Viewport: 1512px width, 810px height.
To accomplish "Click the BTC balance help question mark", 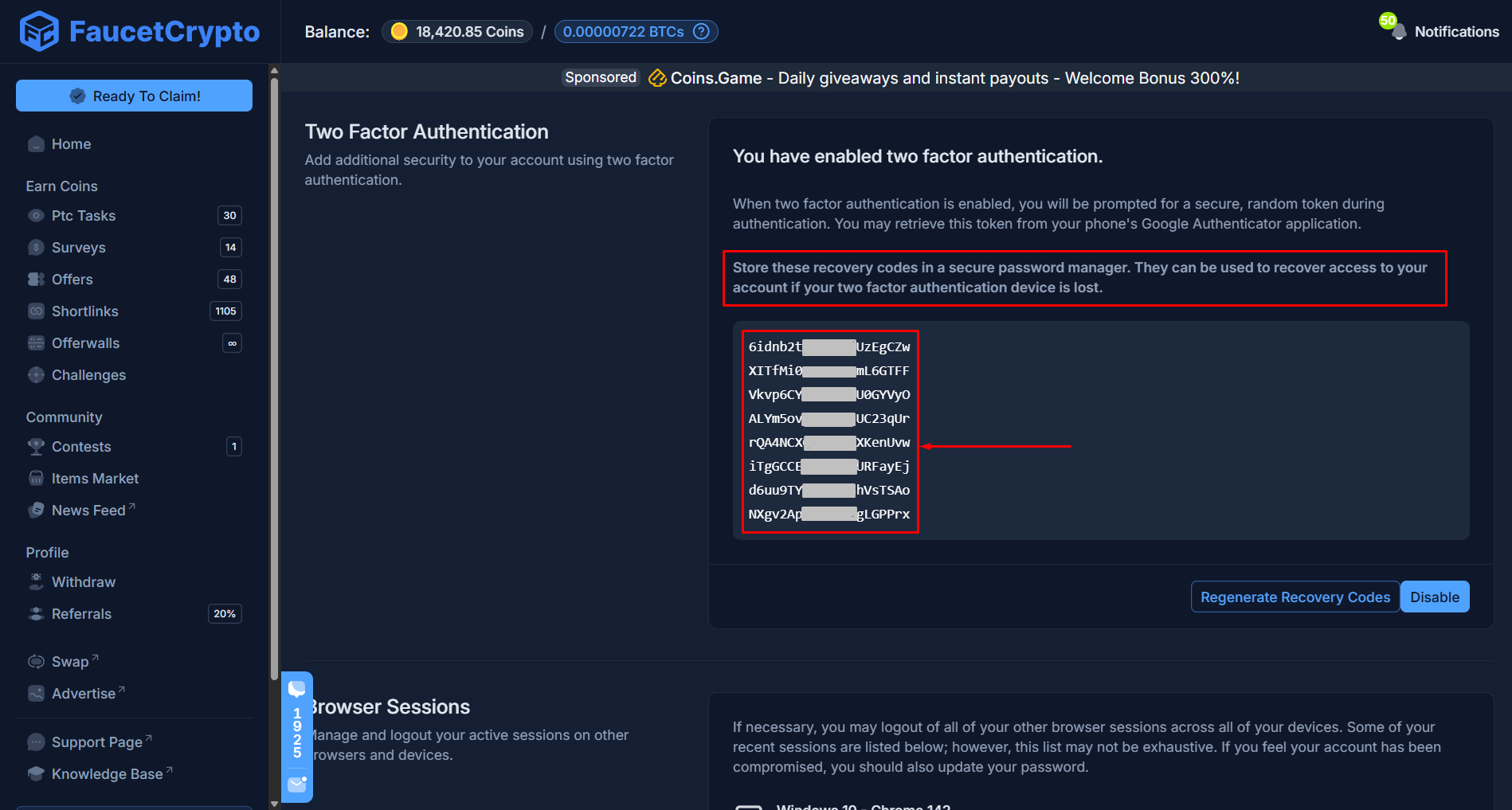I will 699,31.
